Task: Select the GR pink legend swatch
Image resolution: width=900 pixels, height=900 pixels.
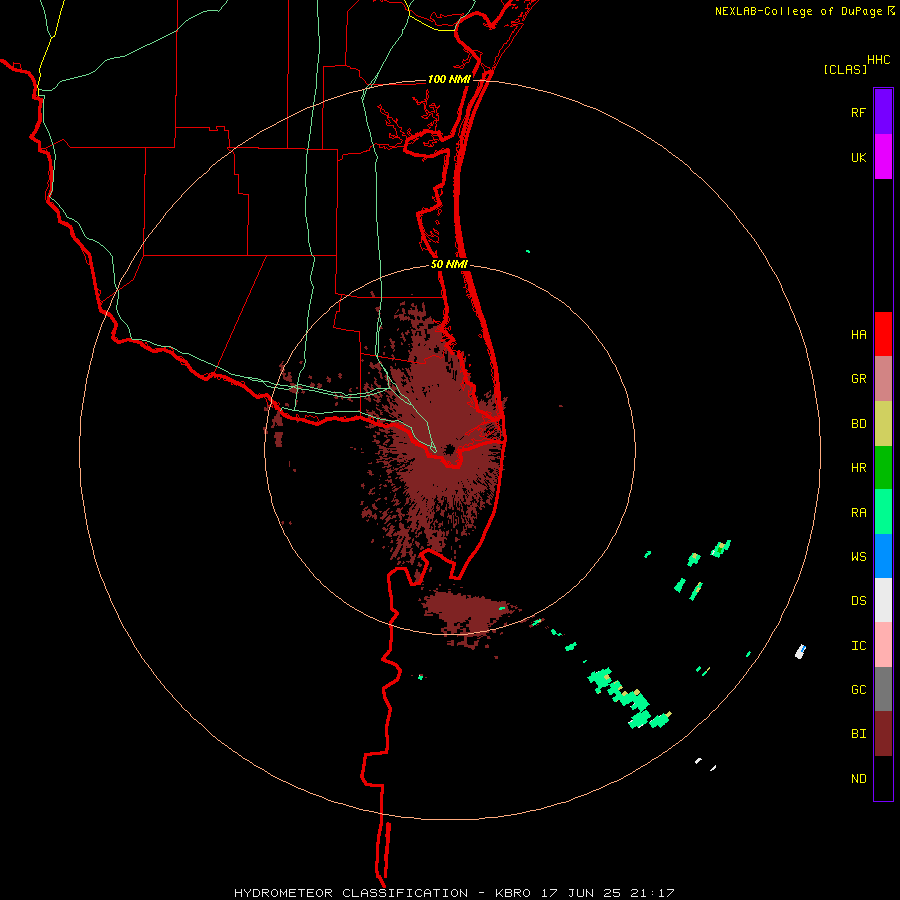Action: click(x=883, y=379)
